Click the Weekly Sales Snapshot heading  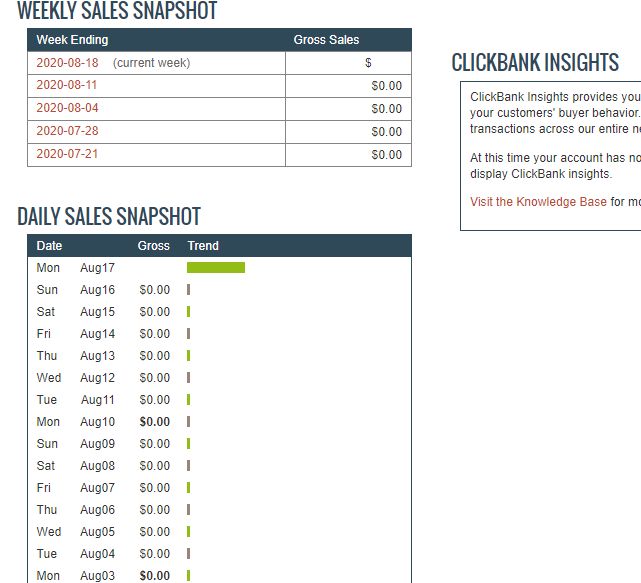click(x=117, y=11)
